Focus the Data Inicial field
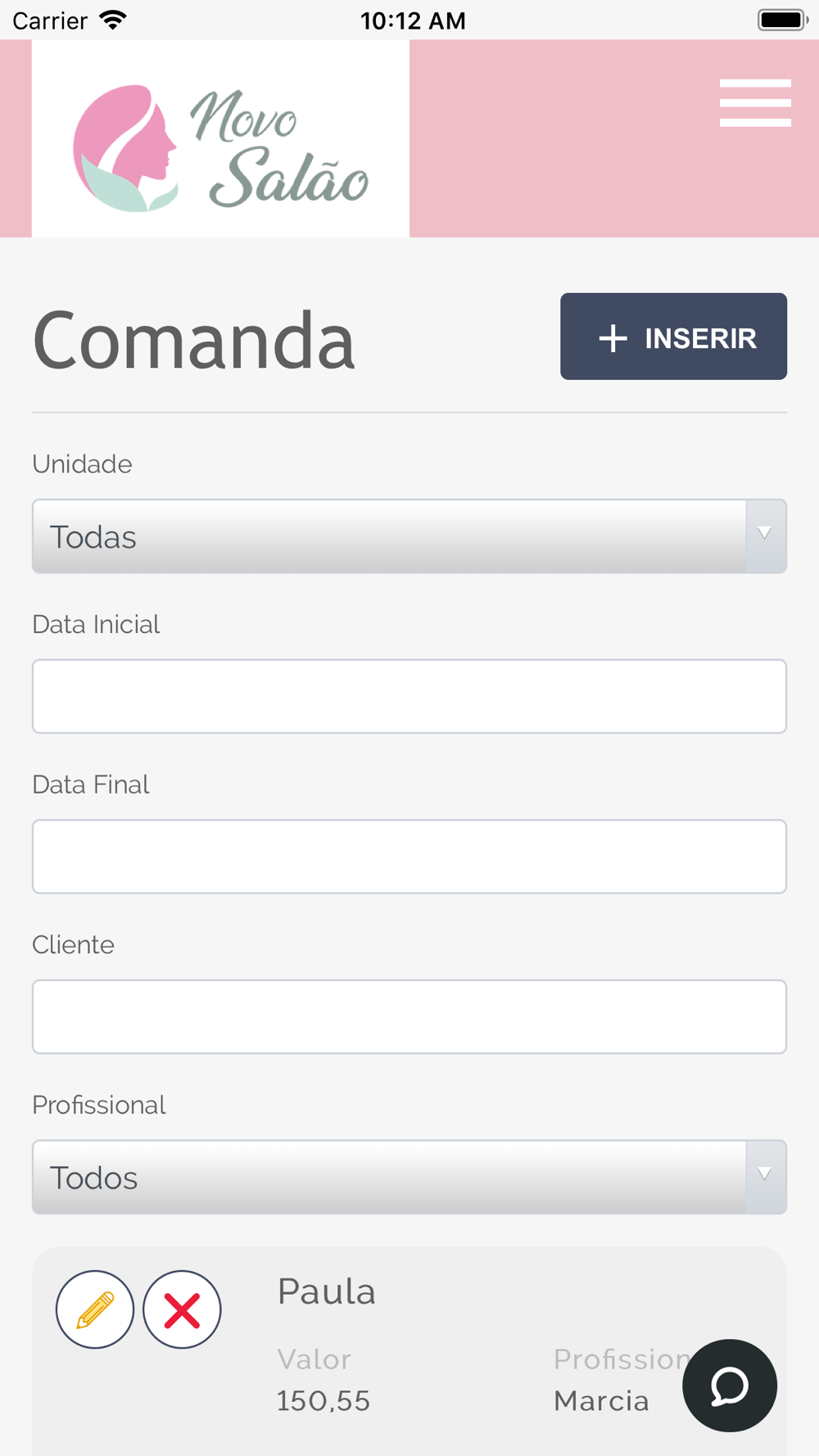The height and width of the screenshot is (1456, 819). coord(409,696)
